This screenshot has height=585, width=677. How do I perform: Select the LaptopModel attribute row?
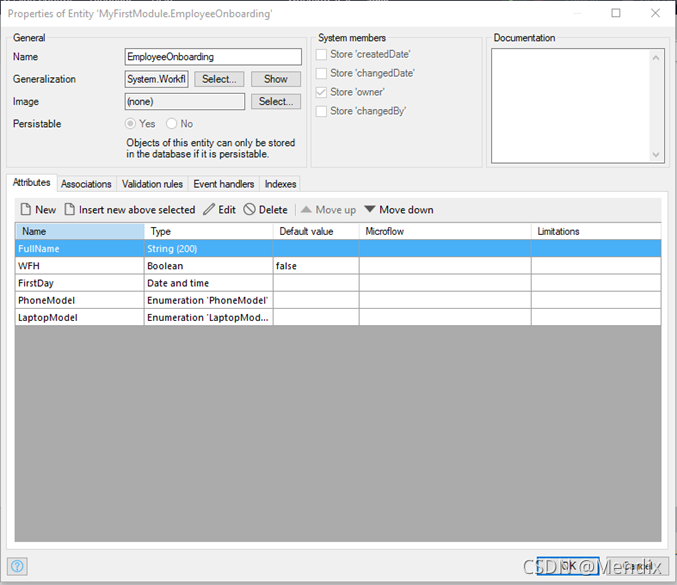[x=338, y=318]
